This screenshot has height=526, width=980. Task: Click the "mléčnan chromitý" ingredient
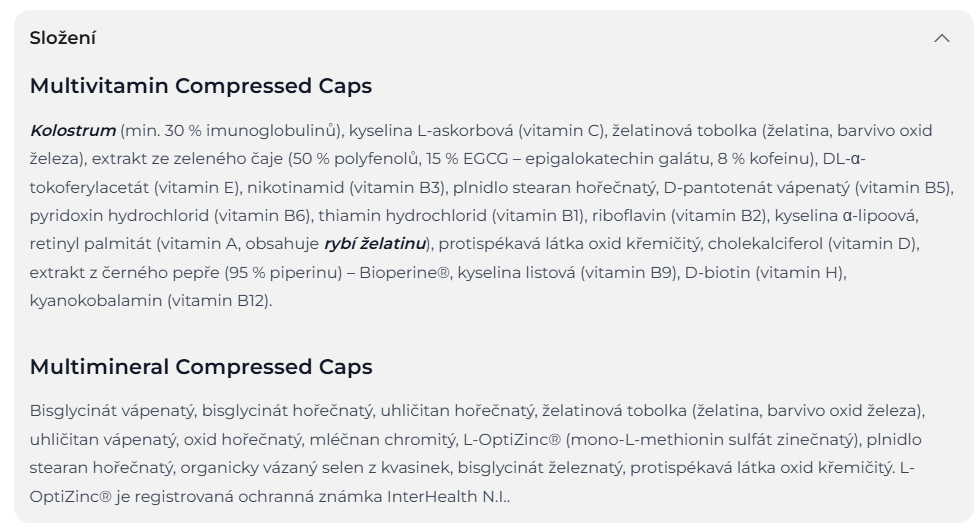[421, 439]
